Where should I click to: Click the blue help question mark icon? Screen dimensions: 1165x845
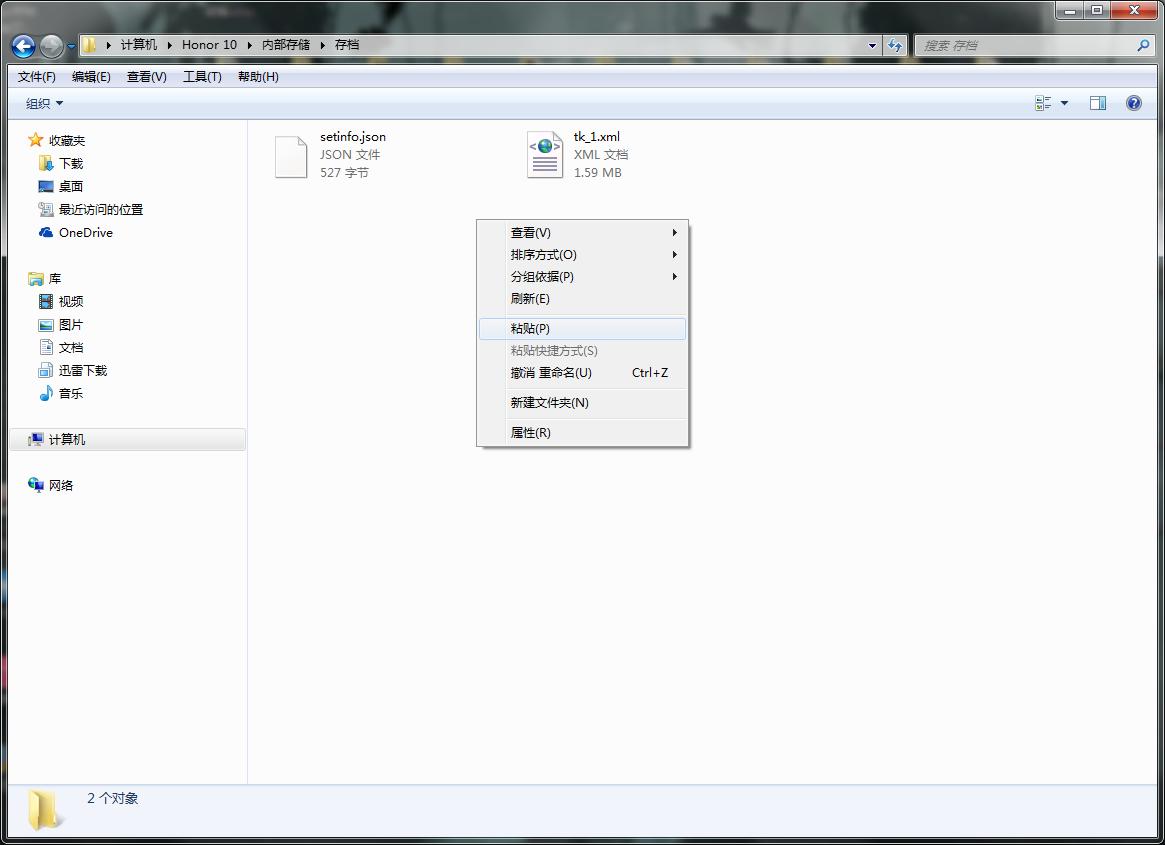(x=1134, y=103)
